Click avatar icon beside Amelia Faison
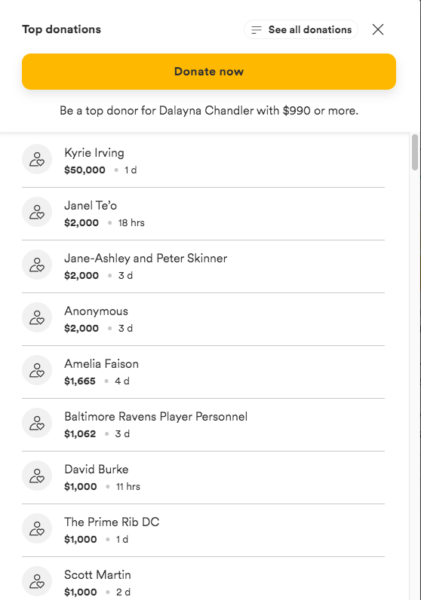Screen dimensions: 421x600 tap(37, 370)
